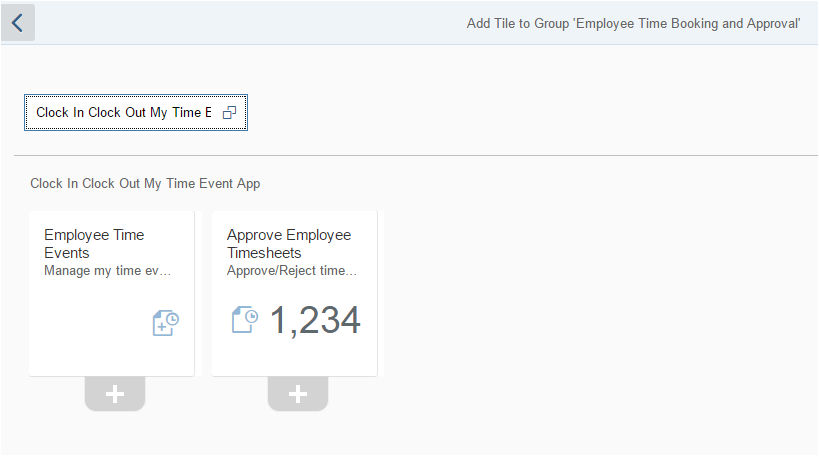Viewport: 819px width, 456px height.
Task: Select the Employee Time Events tile
Action: tap(112, 294)
